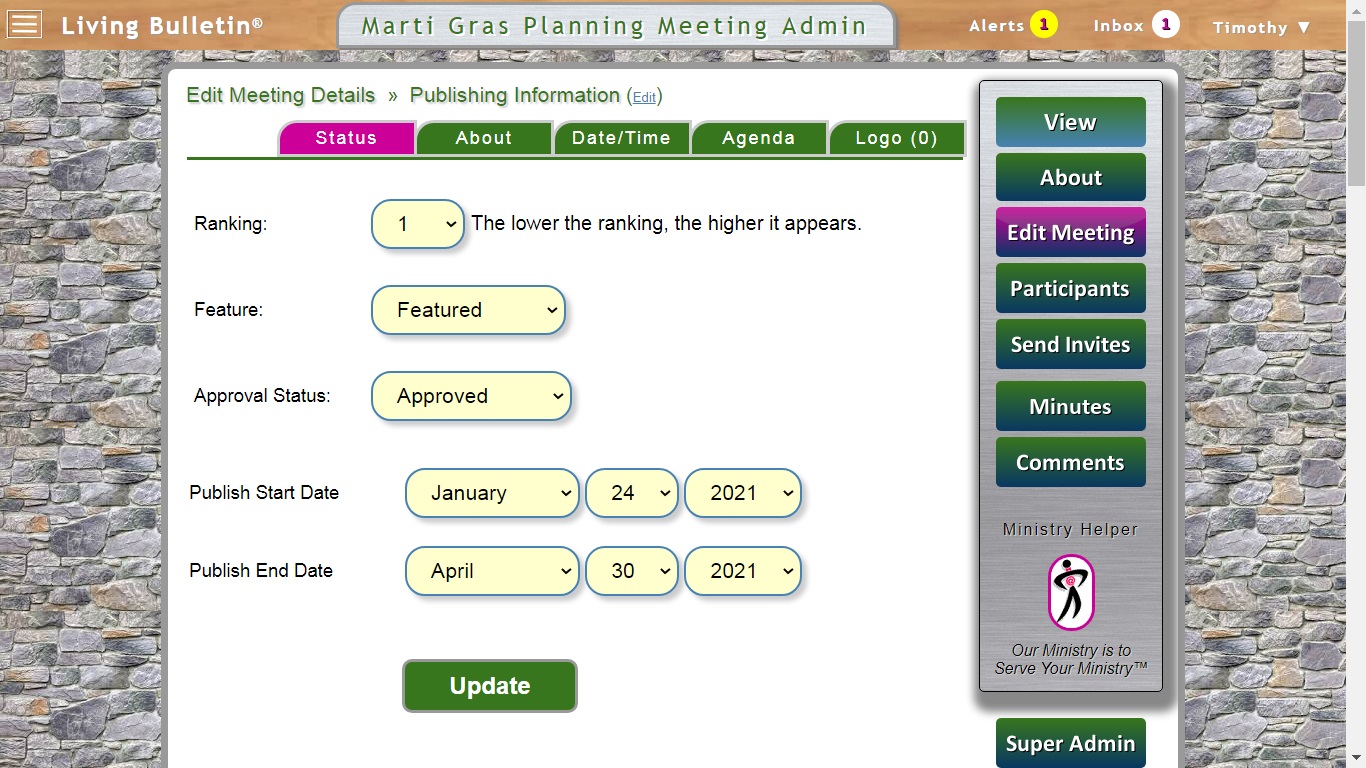1366x768 pixels.
Task: Open Participants in the sidebar
Action: tap(1070, 289)
